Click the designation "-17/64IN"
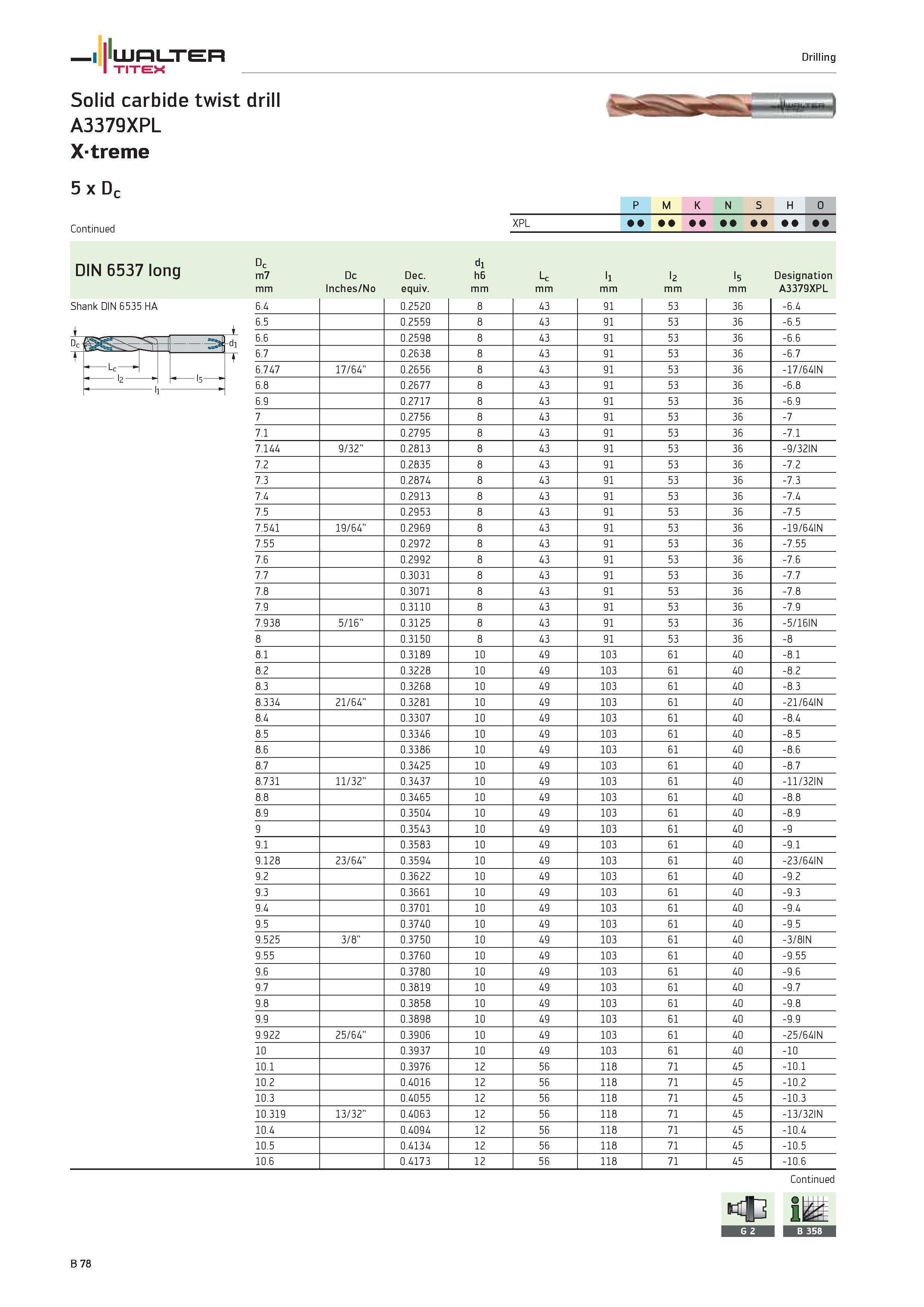 pyautogui.click(x=802, y=370)
